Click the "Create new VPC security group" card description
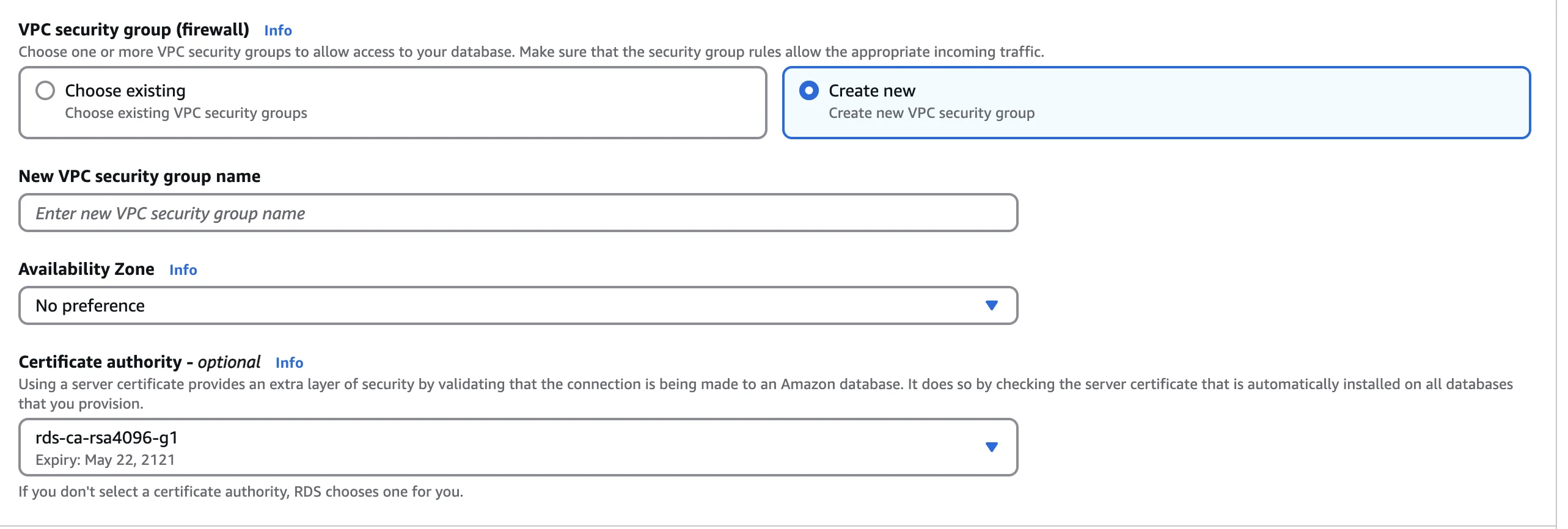Screen dimensions: 1568x529 tap(931, 113)
